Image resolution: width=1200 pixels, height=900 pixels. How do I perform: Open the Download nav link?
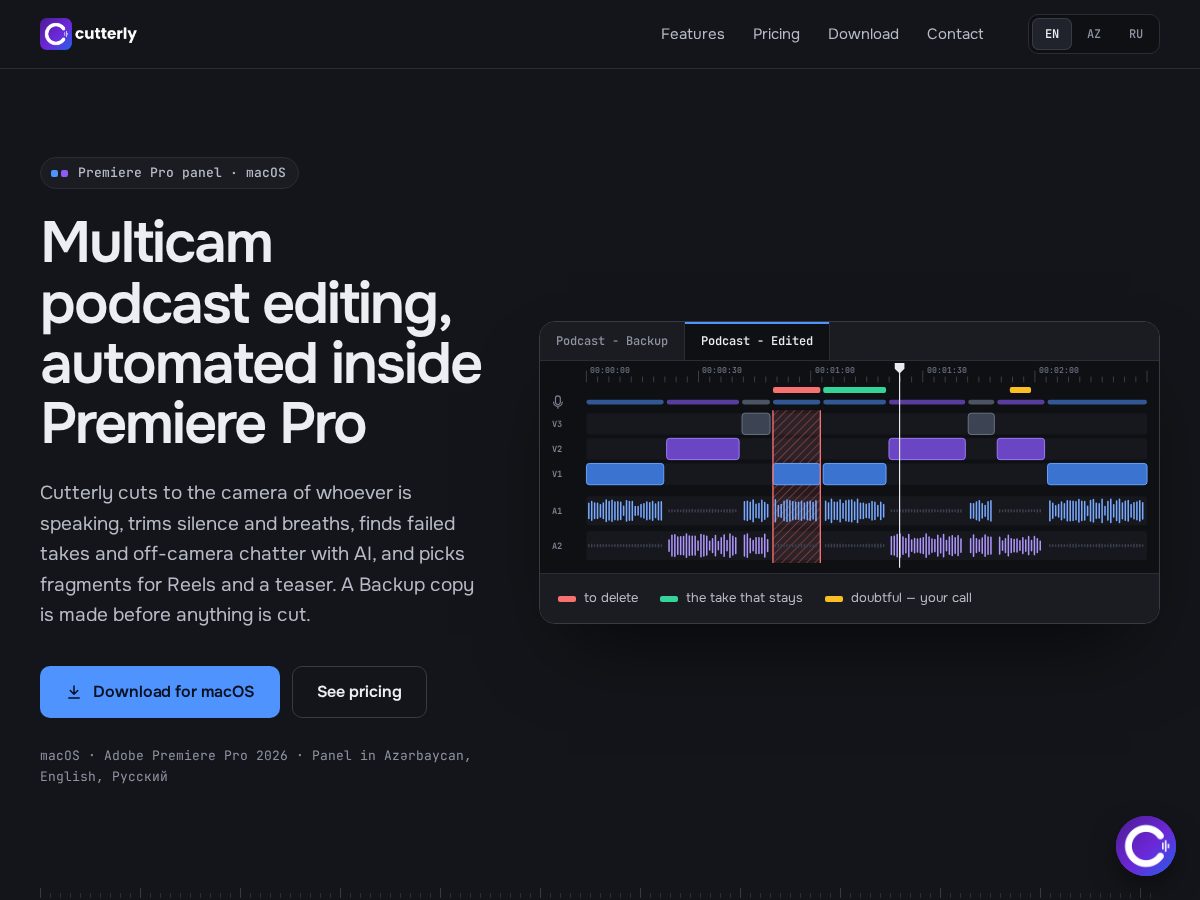(863, 34)
